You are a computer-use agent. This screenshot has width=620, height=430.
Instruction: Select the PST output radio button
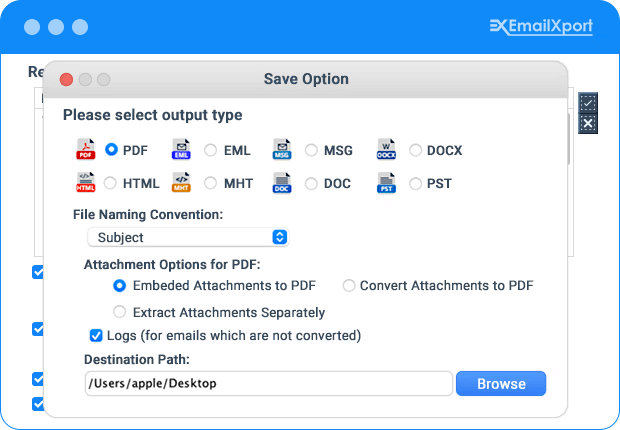(416, 184)
